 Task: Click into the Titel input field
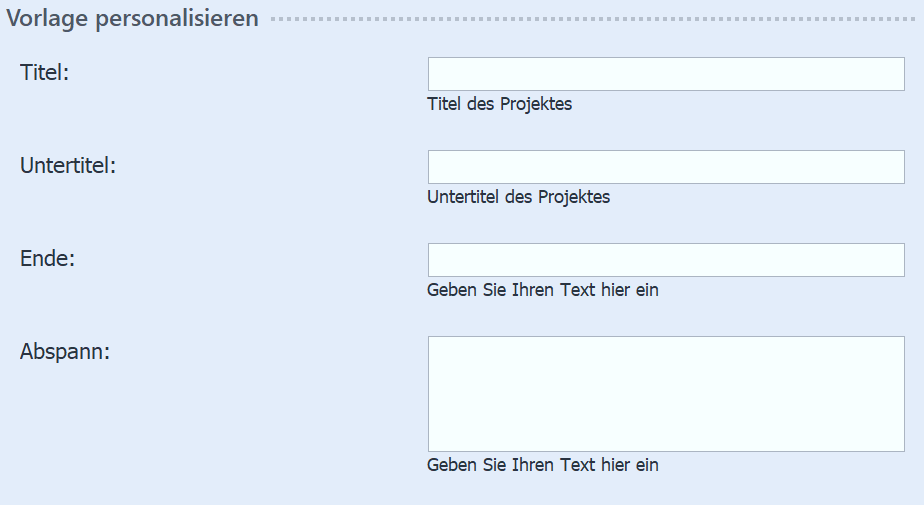[666, 74]
